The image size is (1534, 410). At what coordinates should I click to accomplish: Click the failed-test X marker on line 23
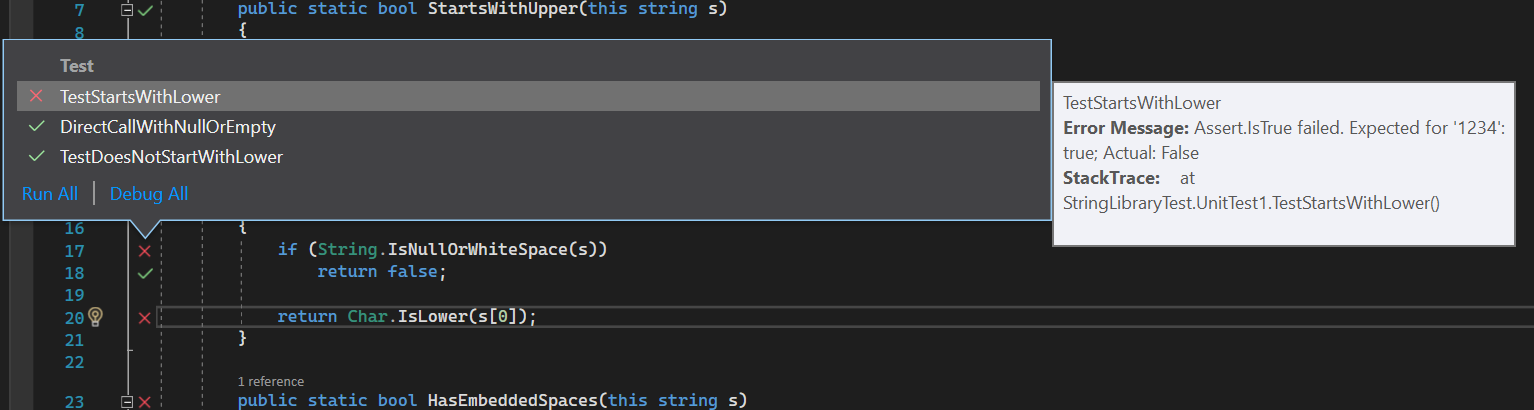click(x=145, y=401)
